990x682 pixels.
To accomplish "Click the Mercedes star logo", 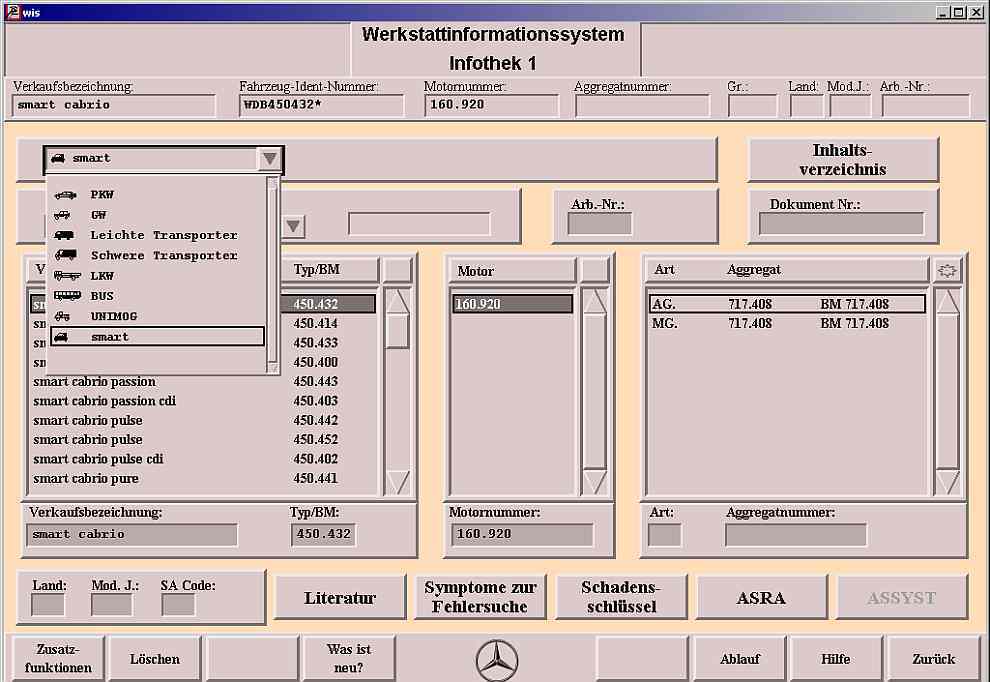I will [497, 660].
